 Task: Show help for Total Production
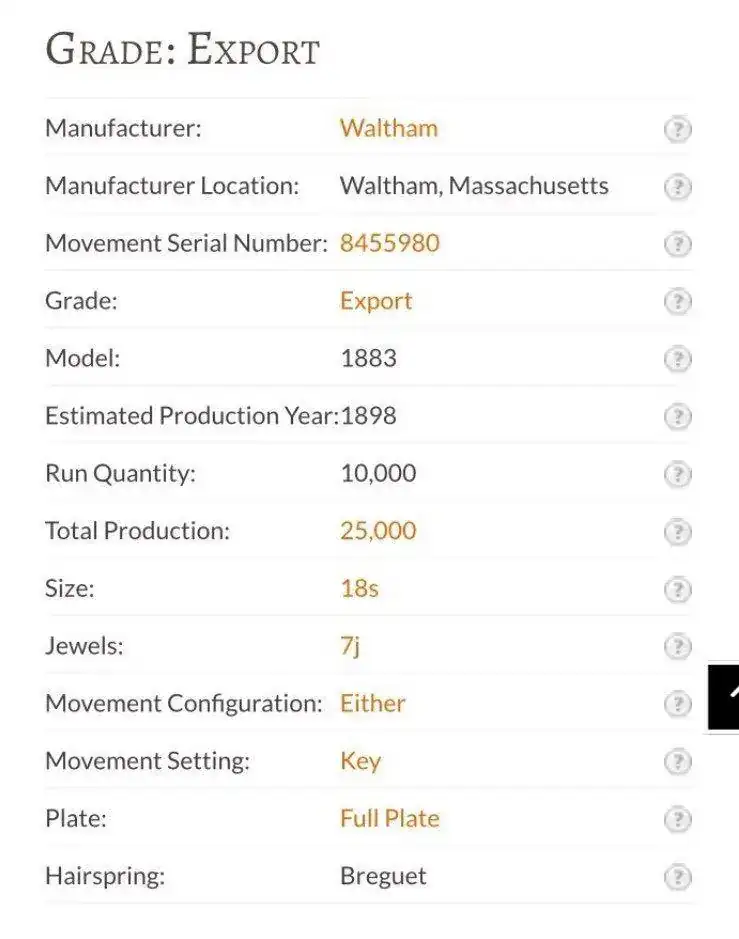678,531
